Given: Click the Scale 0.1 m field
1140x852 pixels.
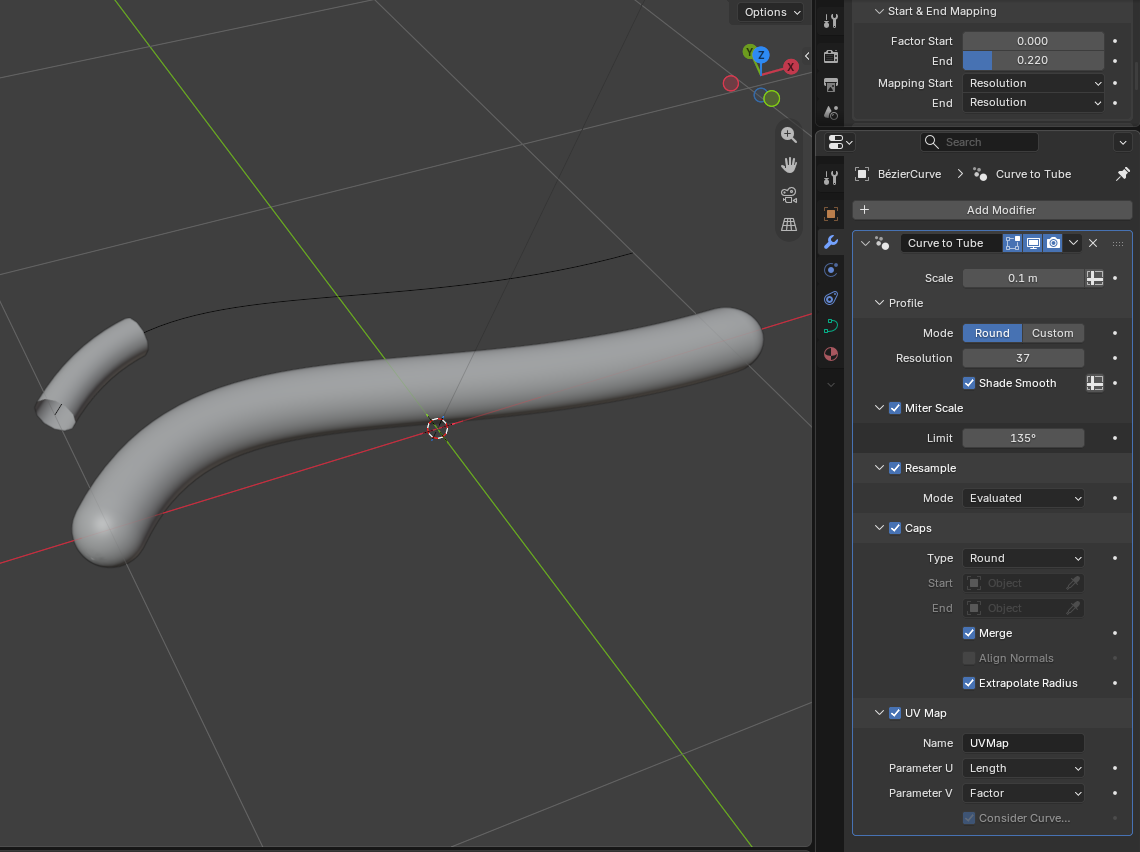Looking at the screenshot, I should tap(1023, 278).
